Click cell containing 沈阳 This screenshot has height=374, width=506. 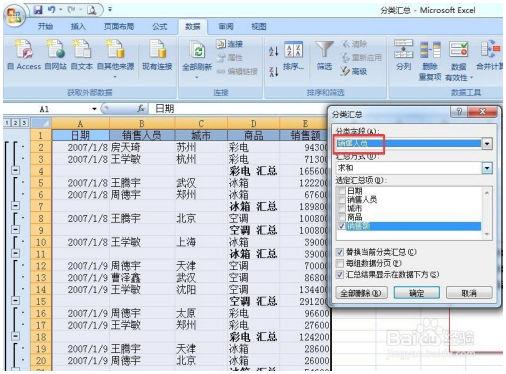point(201,289)
